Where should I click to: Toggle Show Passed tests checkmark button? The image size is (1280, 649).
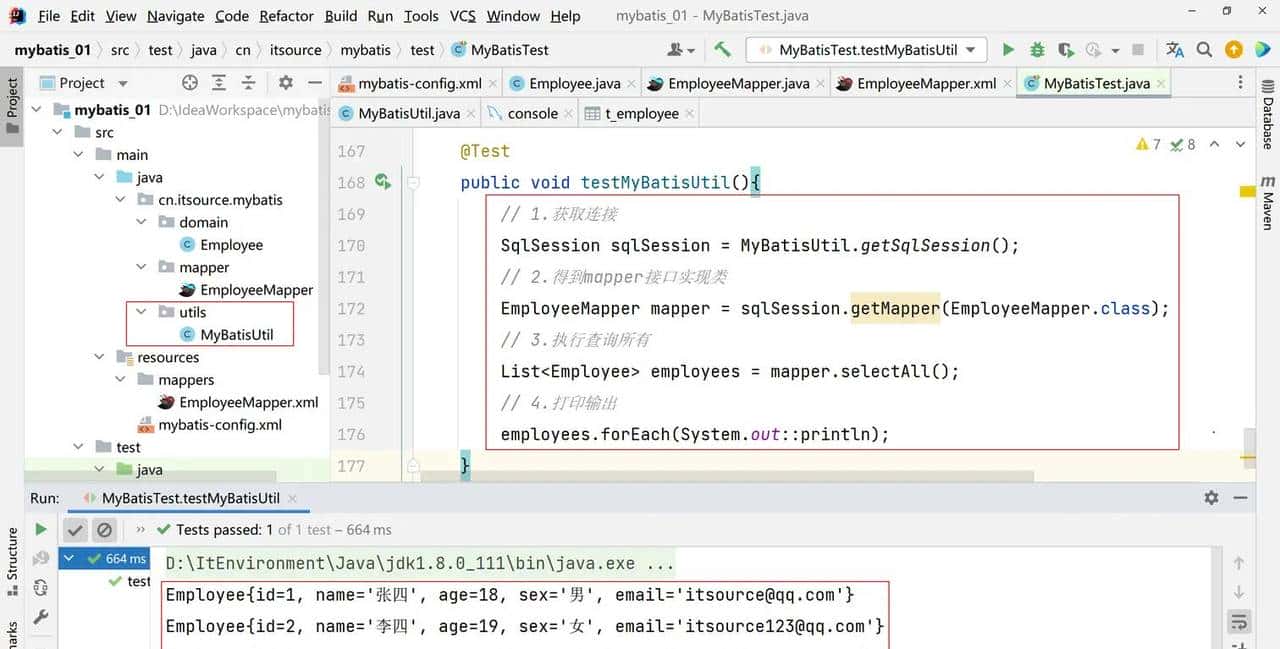(75, 530)
